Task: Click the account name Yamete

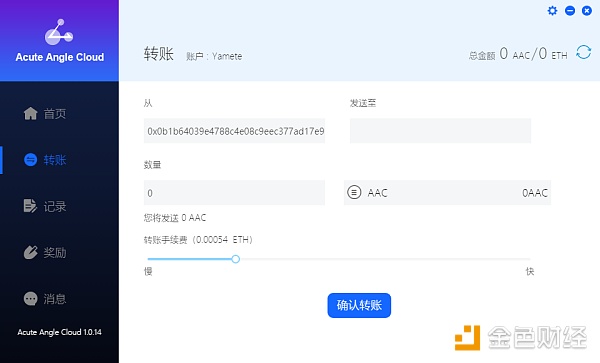Action: pyautogui.click(x=227, y=56)
